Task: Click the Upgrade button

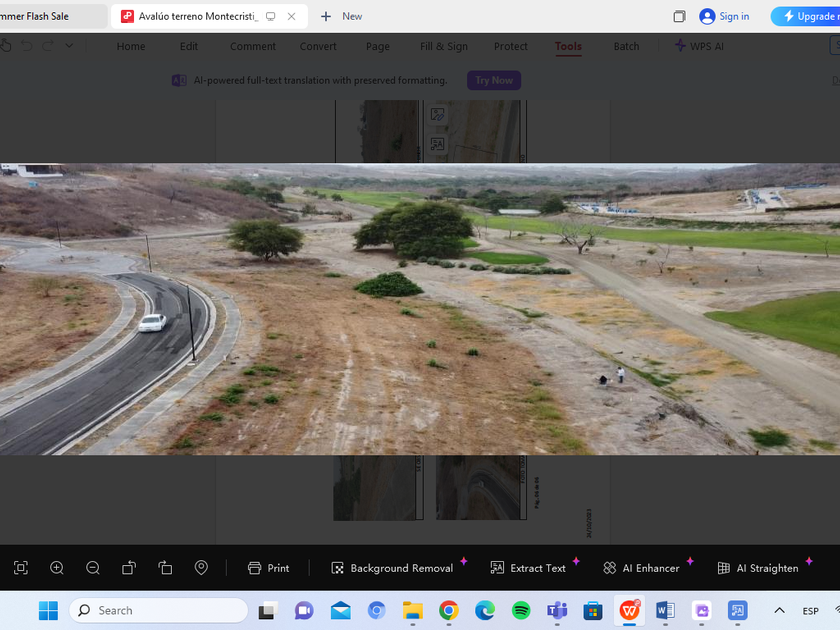Action: [806, 17]
